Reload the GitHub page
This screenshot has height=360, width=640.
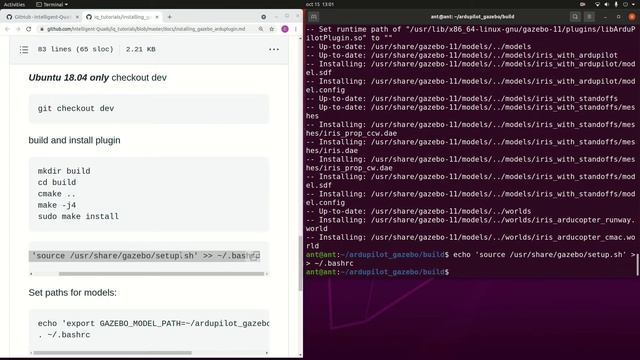click(x=29, y=29)
